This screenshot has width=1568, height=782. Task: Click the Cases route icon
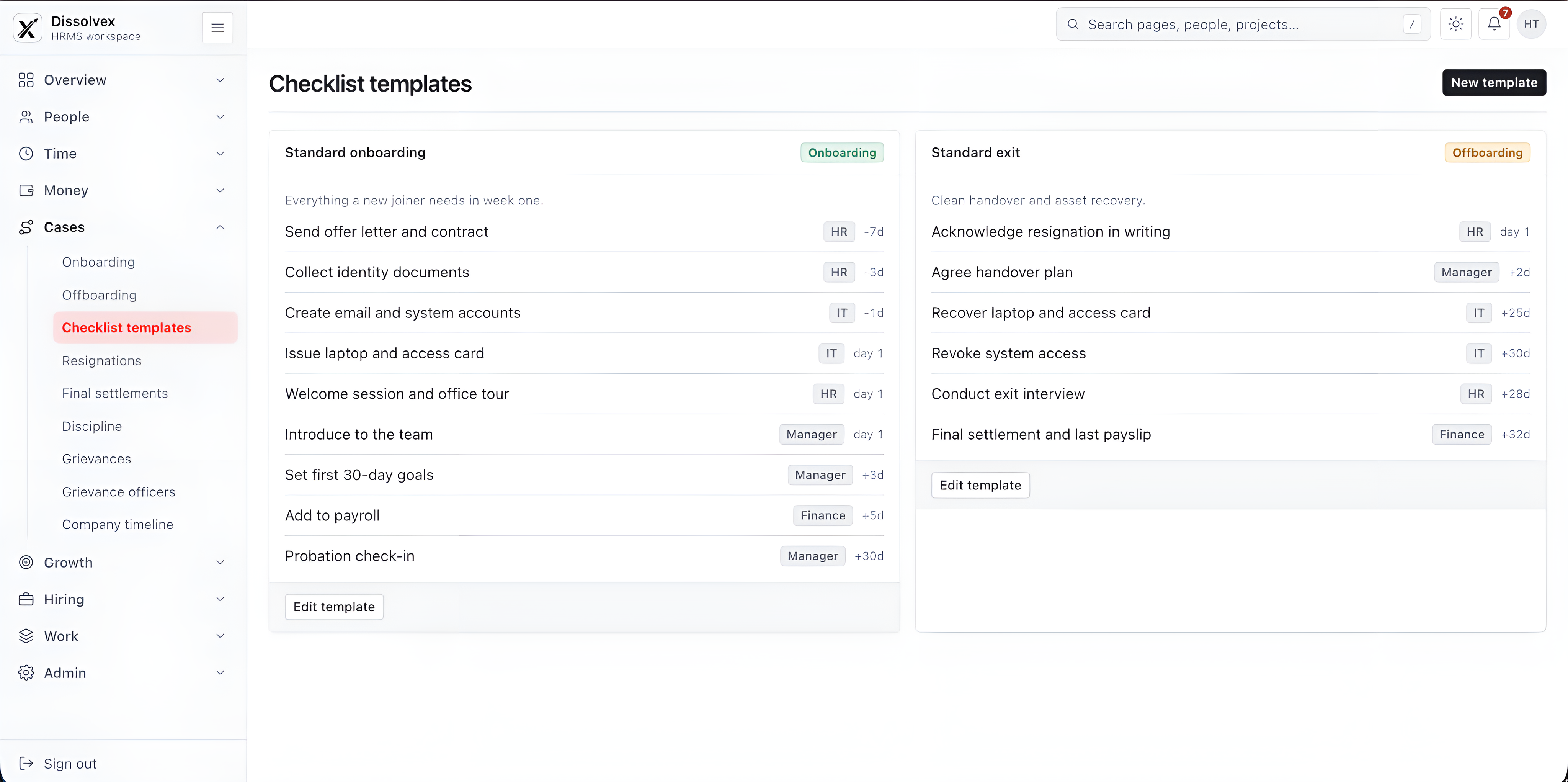pos(26,227)
